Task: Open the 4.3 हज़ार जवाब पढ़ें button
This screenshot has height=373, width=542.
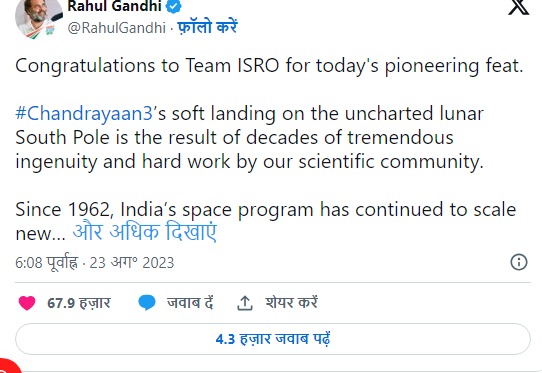Action: (x=273, y=339)
